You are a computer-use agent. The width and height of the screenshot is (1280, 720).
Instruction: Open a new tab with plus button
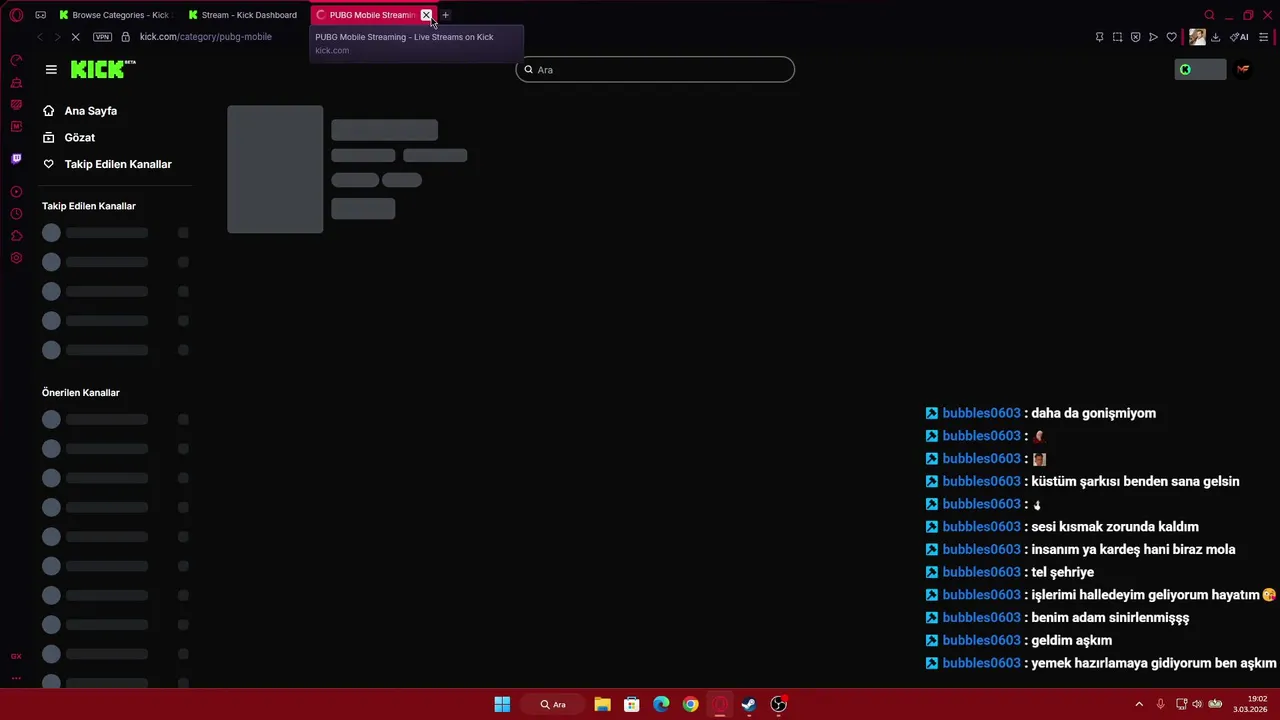tap(446, 15)
